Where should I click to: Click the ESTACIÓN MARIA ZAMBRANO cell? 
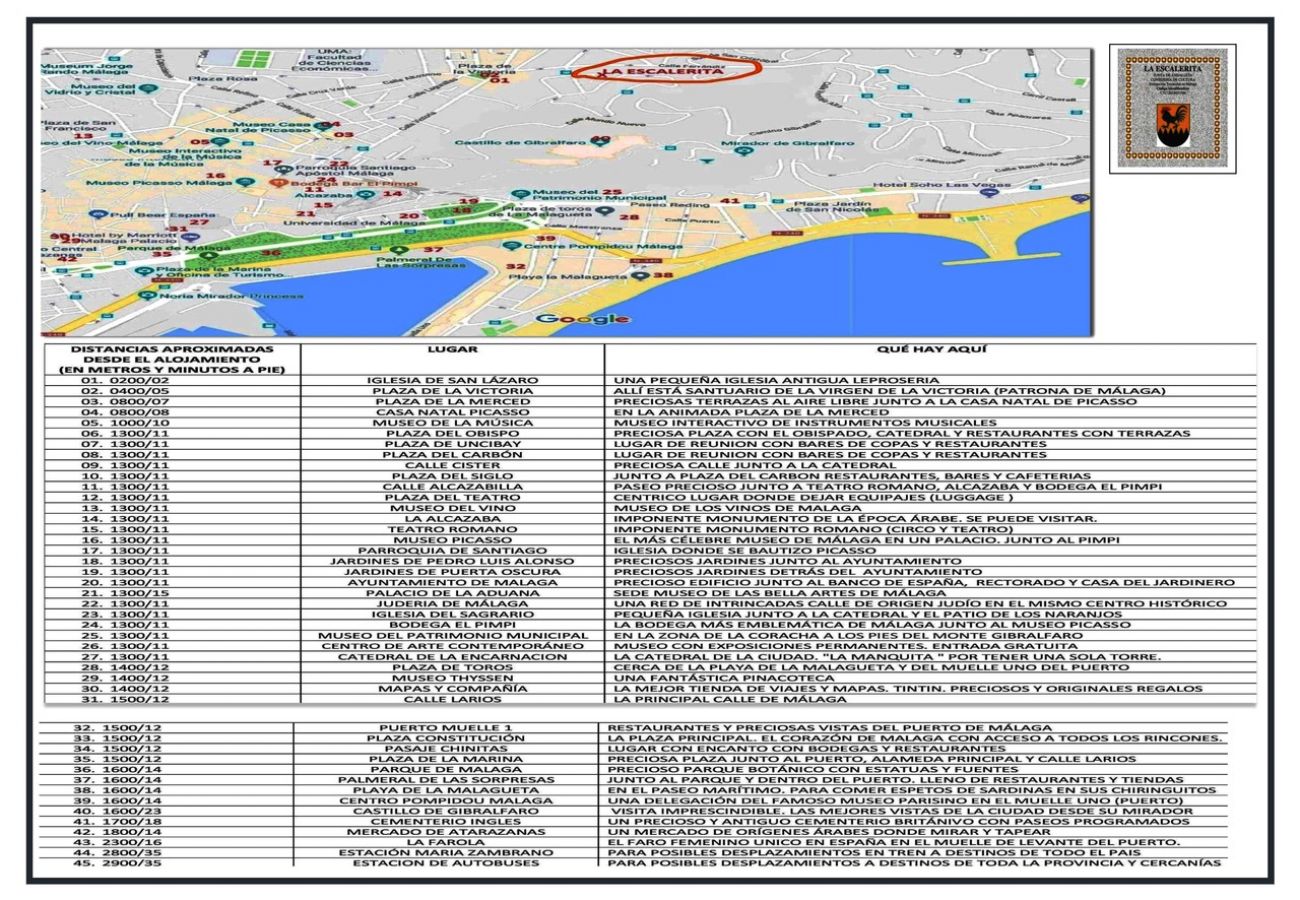(x=446, y=852)
